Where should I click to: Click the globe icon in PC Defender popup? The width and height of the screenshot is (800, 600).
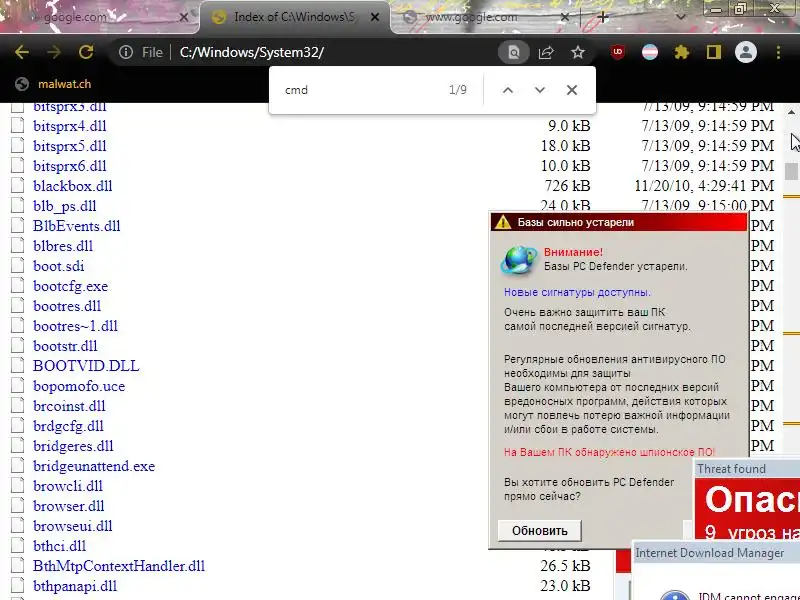coord(519,259)
